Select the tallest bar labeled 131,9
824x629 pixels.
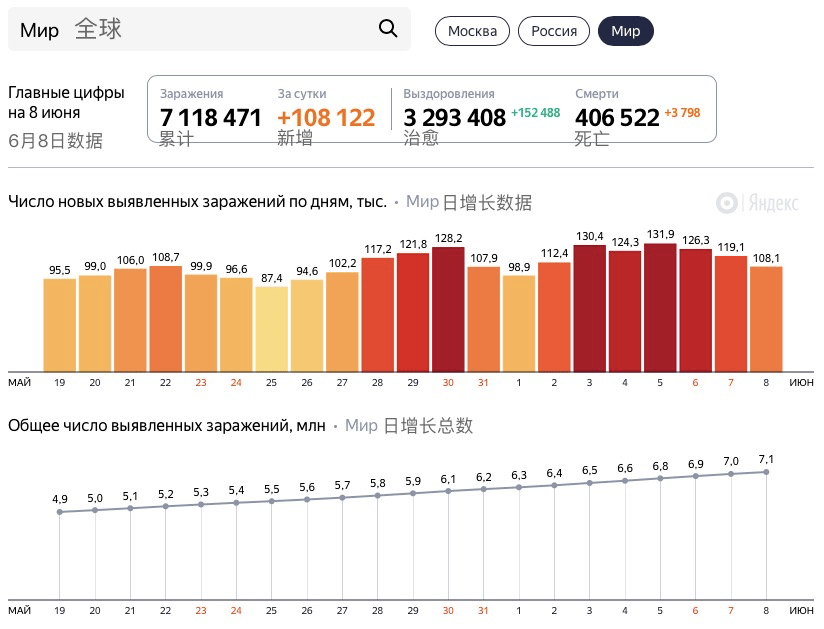[661, 305]
